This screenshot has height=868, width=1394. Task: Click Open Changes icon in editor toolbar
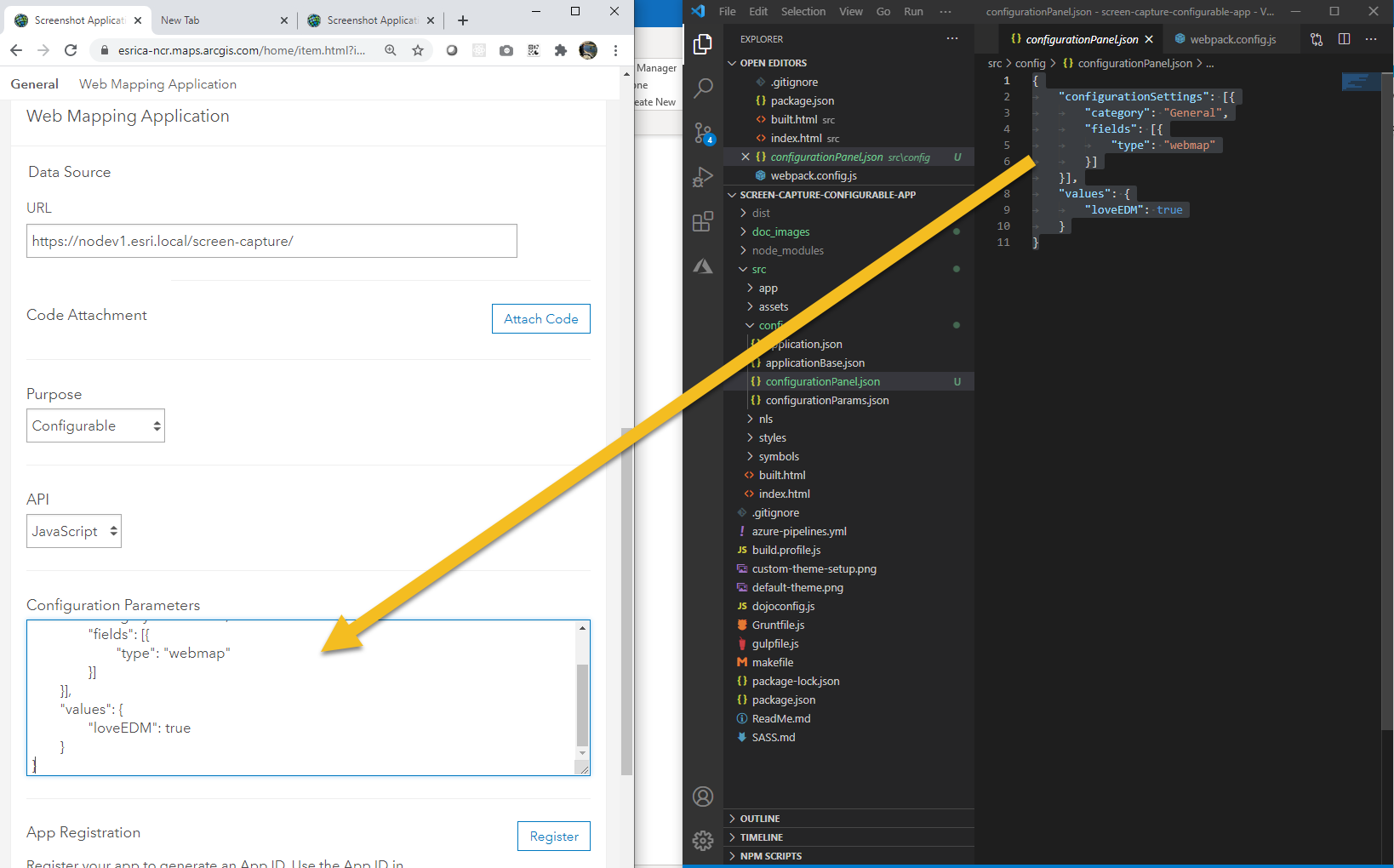[x=1317, y=39]
